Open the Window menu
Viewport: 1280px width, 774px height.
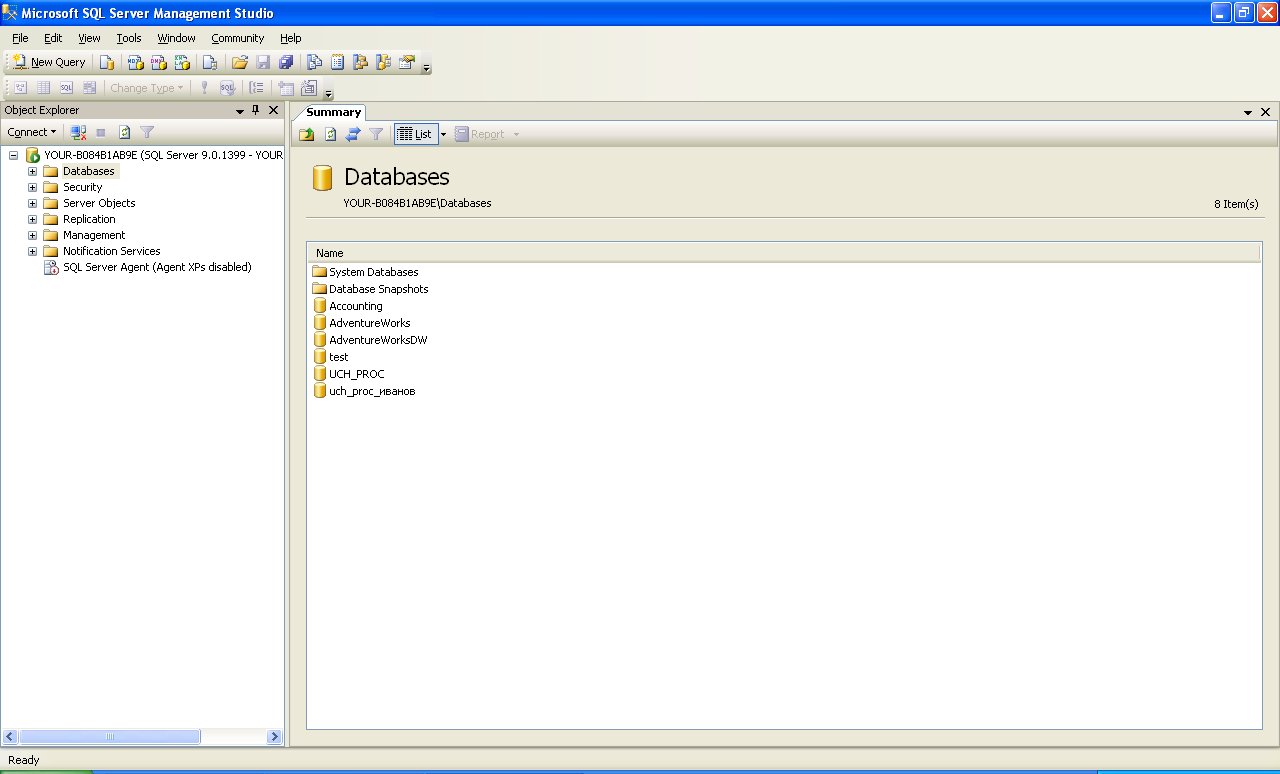coord(176,38)
